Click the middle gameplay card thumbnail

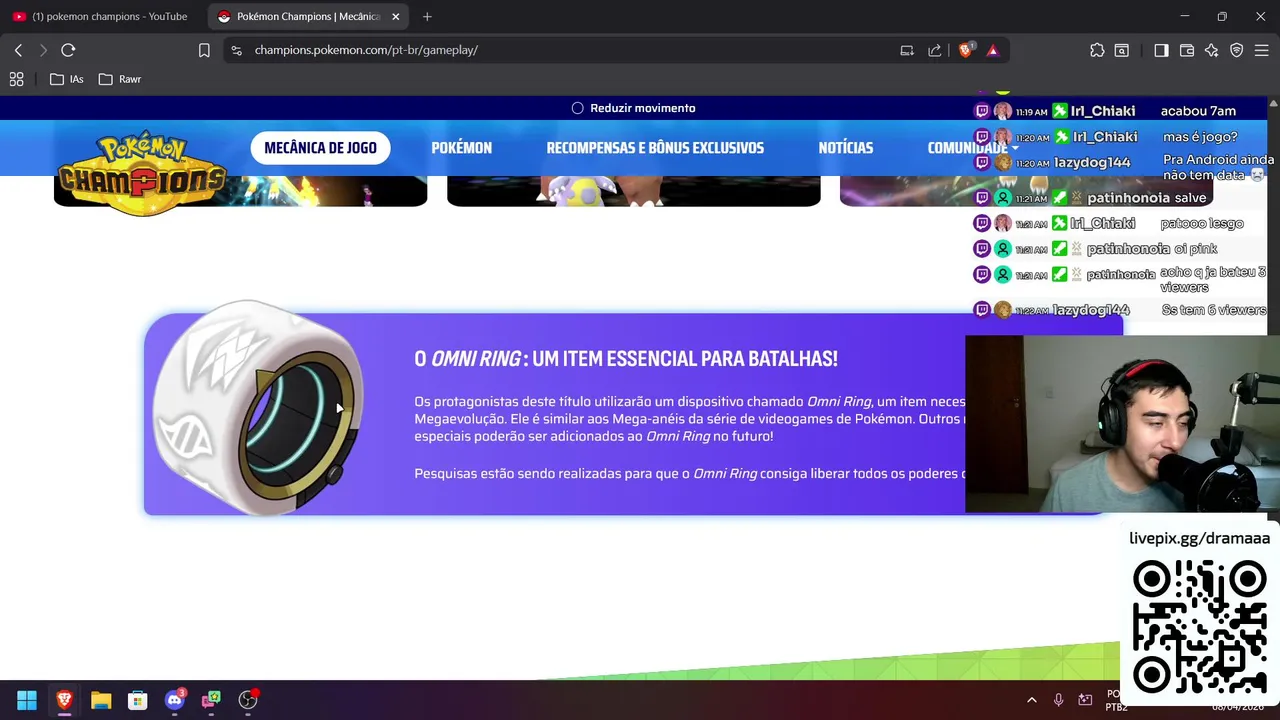point(633,191)
